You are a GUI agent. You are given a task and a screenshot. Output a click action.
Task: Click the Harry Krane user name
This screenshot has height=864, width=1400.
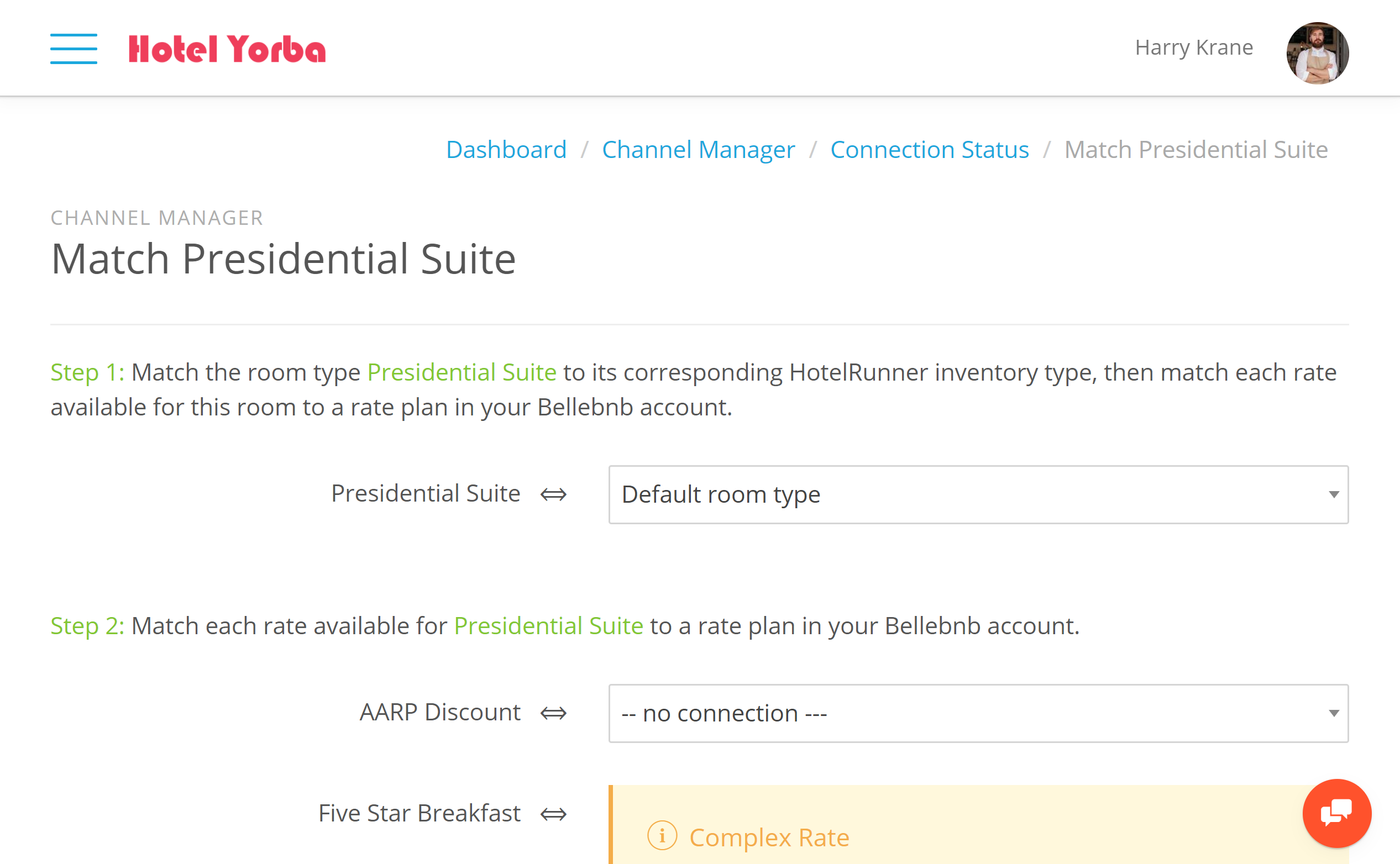(x=1194, y=48)
